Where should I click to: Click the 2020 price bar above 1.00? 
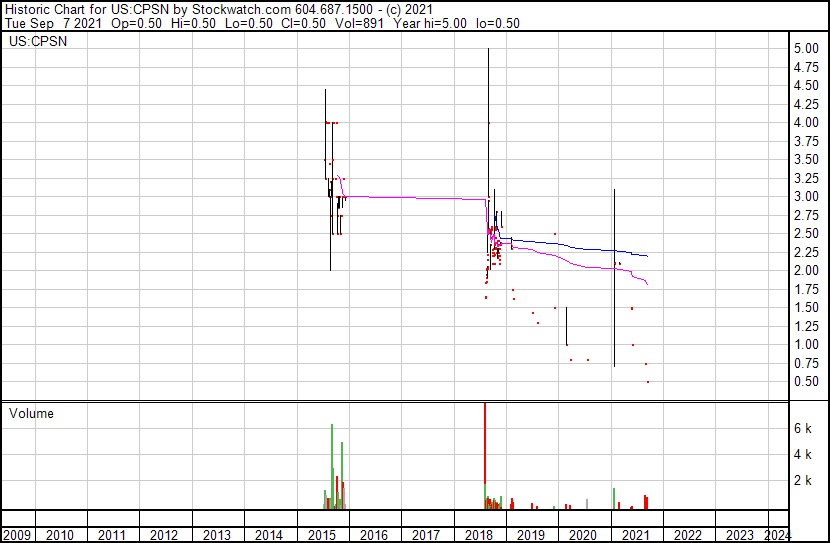pos(566,326)
